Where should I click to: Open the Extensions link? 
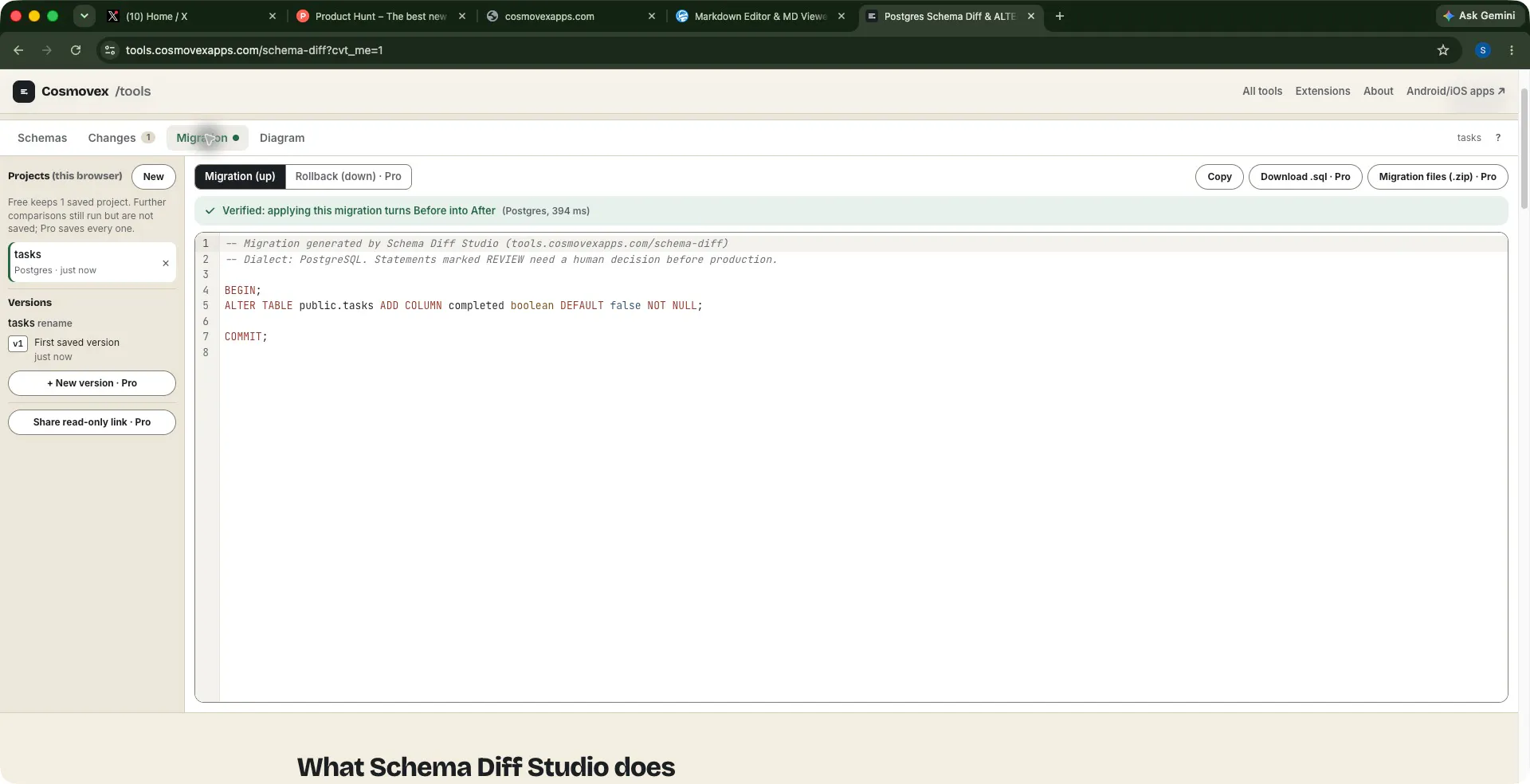(x=1323, y=92)
